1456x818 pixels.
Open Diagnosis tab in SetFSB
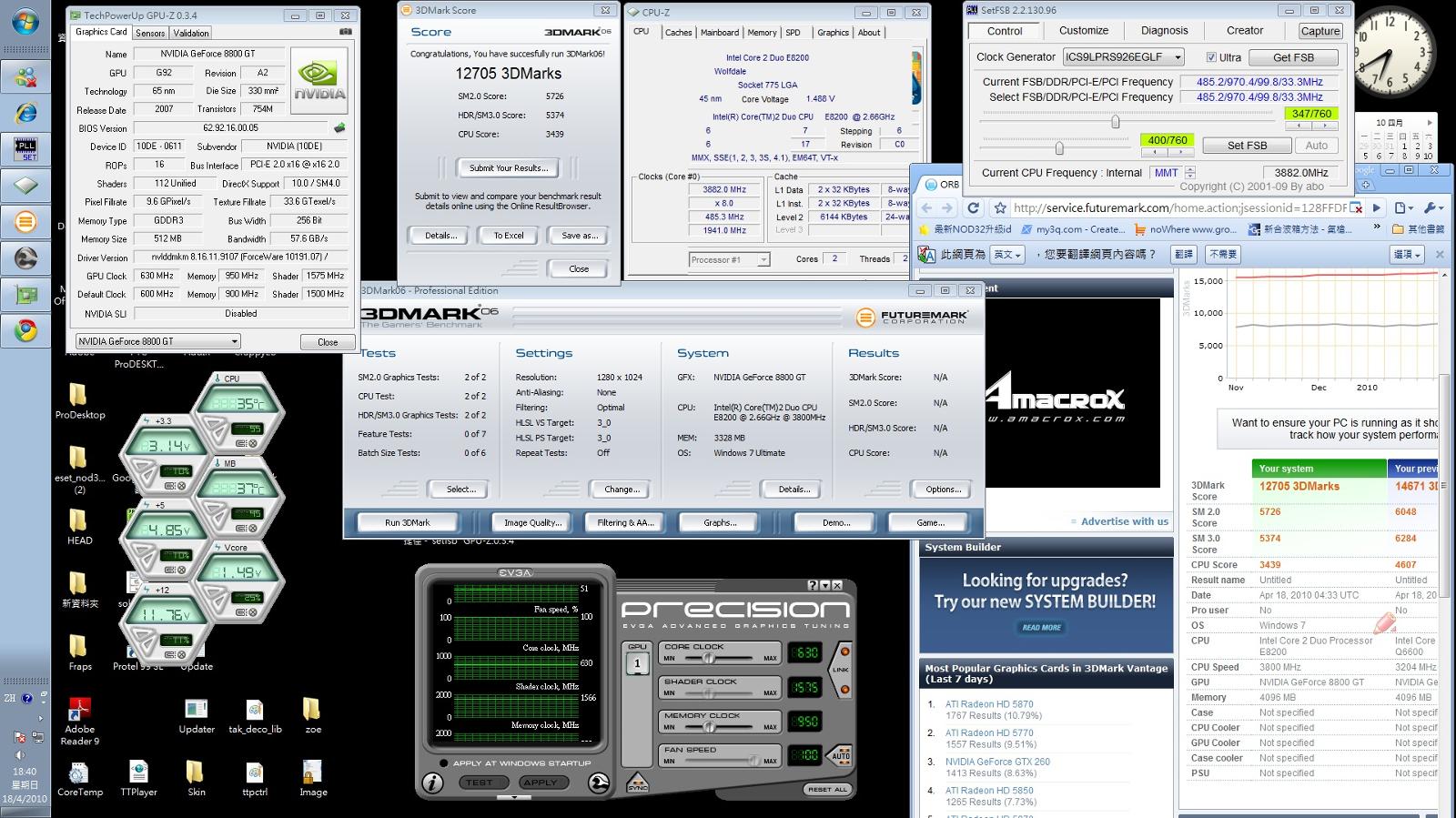coord(1165,31)
